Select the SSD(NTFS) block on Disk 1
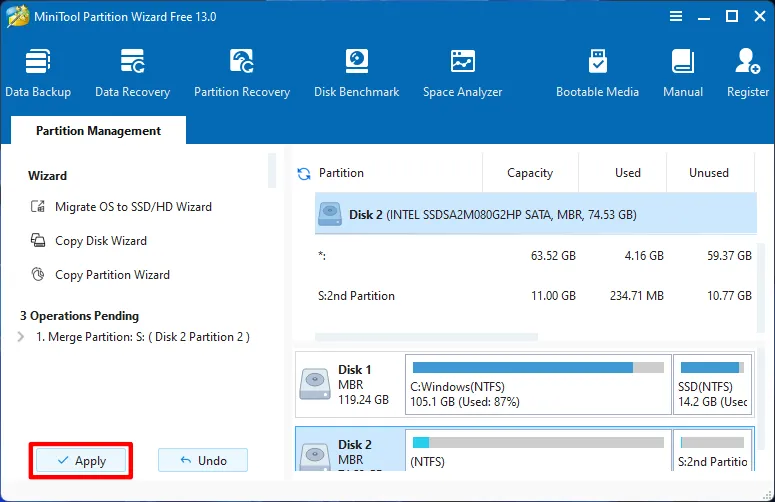775x502 pixels. [x=713, y=384]
